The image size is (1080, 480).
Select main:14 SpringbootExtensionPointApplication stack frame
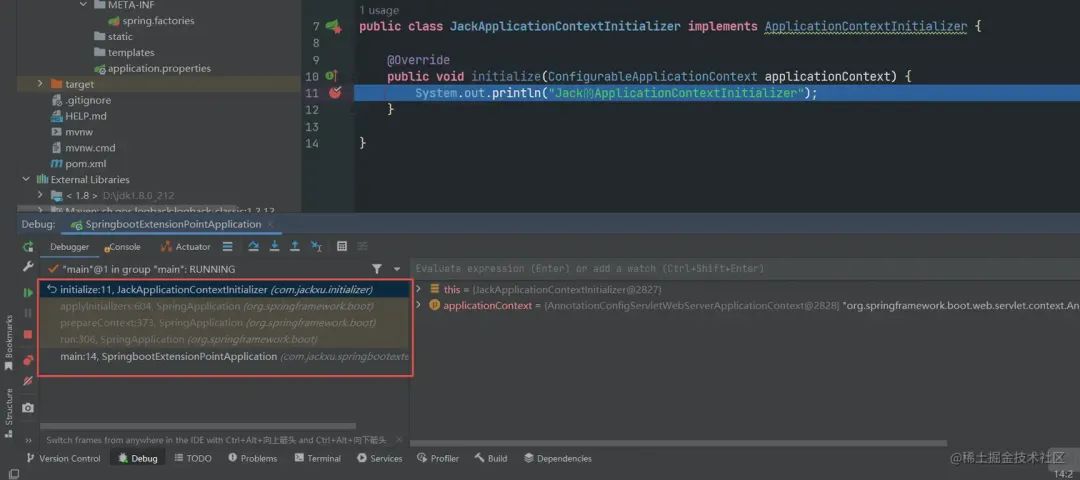225,356
